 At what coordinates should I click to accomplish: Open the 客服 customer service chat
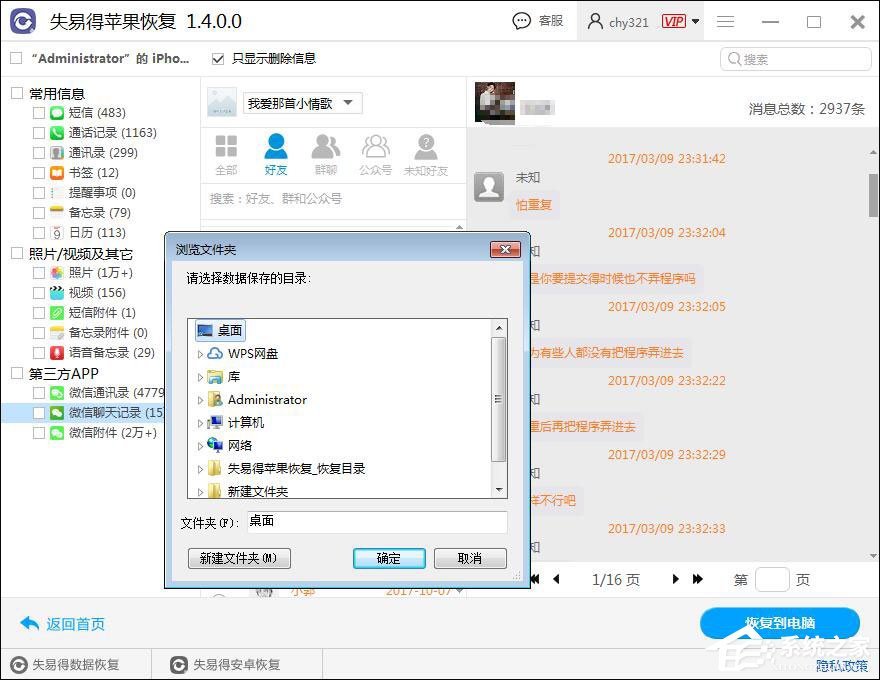coord(538,21)
